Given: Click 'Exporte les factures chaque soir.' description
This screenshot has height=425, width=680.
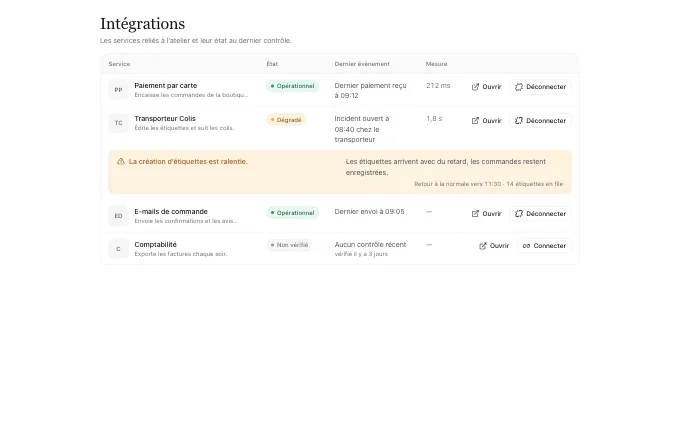Looking at the screenshot, I should pos(181,254).
